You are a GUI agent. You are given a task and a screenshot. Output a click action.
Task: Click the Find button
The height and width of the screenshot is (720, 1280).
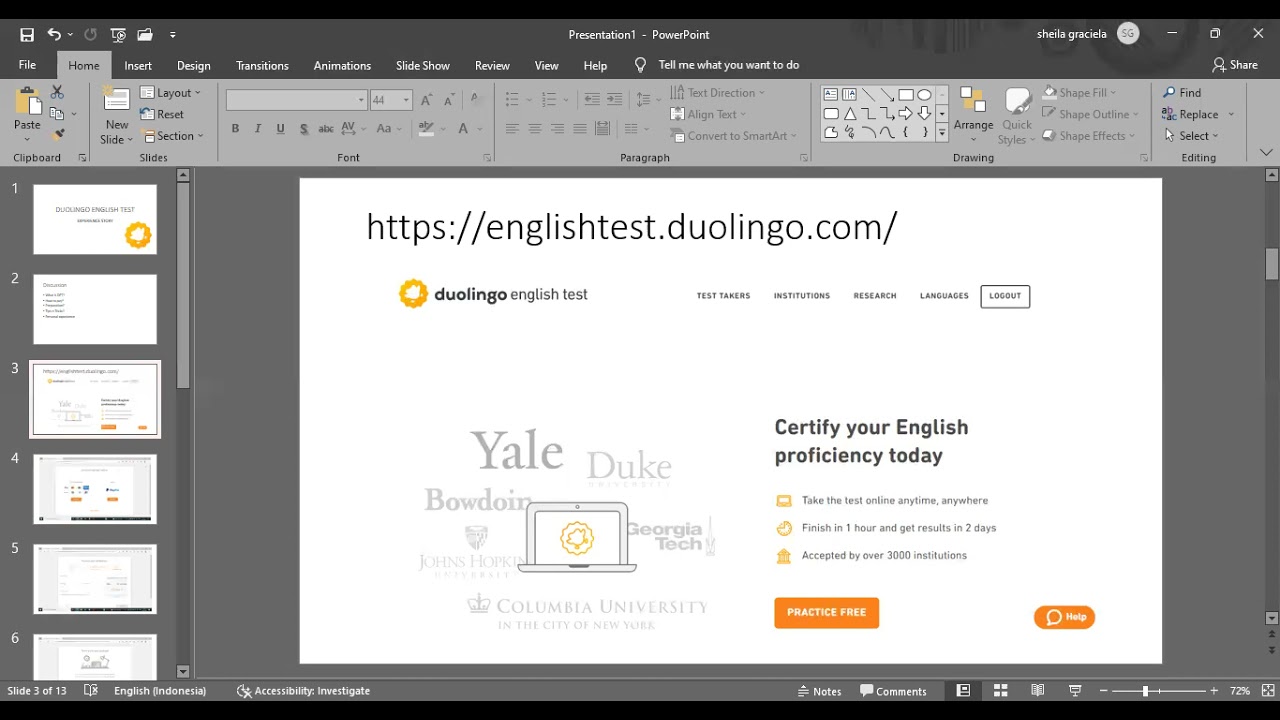coord(1182,92)
